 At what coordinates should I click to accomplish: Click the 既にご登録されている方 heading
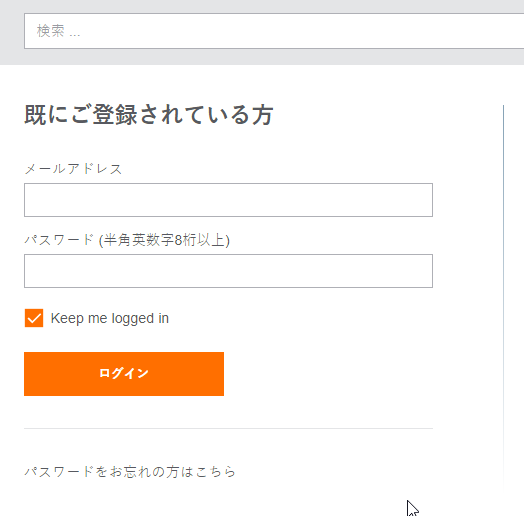click(x=149, y=115)
